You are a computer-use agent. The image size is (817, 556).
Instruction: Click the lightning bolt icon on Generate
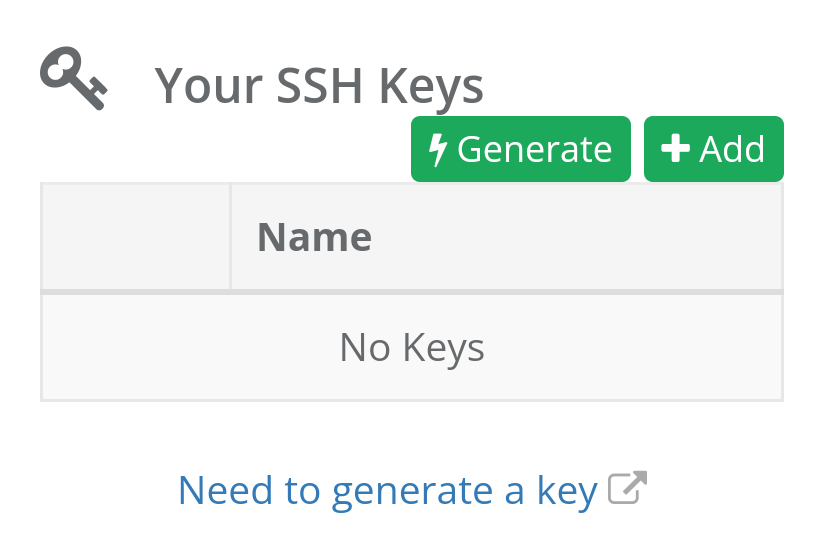coord(438,149)
